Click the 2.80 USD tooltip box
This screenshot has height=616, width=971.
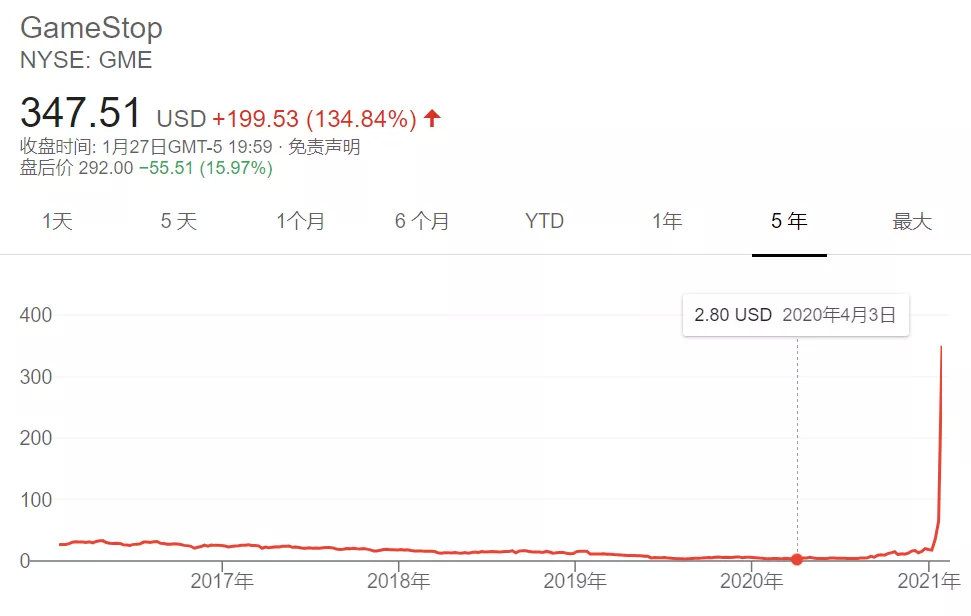click(795, 315)
